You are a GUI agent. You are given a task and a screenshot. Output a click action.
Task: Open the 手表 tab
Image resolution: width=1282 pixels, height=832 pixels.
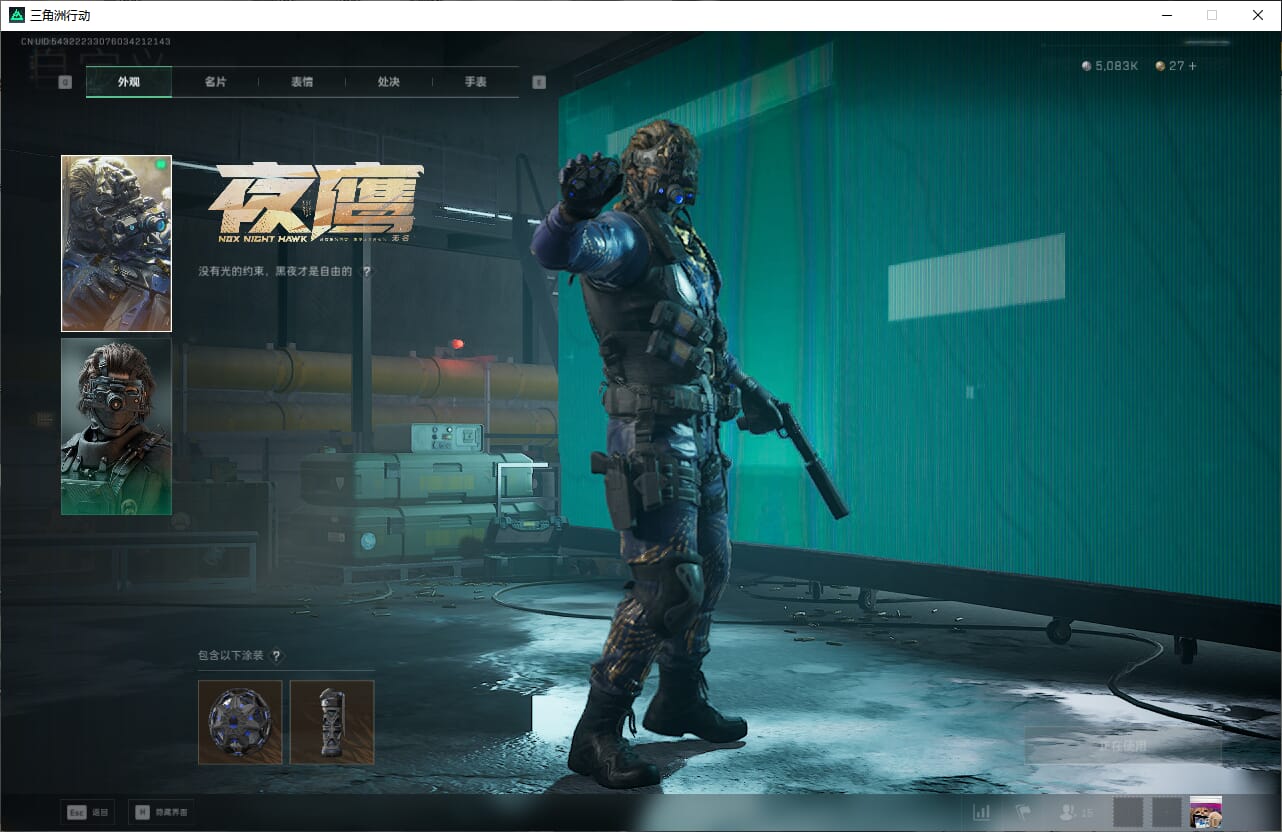pyautogui.click(x=475, y=82)
